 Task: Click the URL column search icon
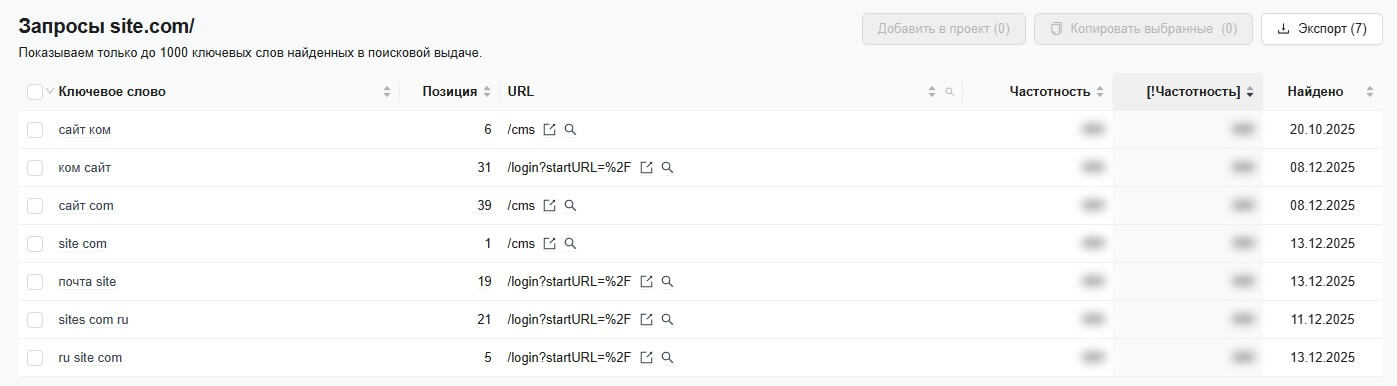[x=949, y=92]
